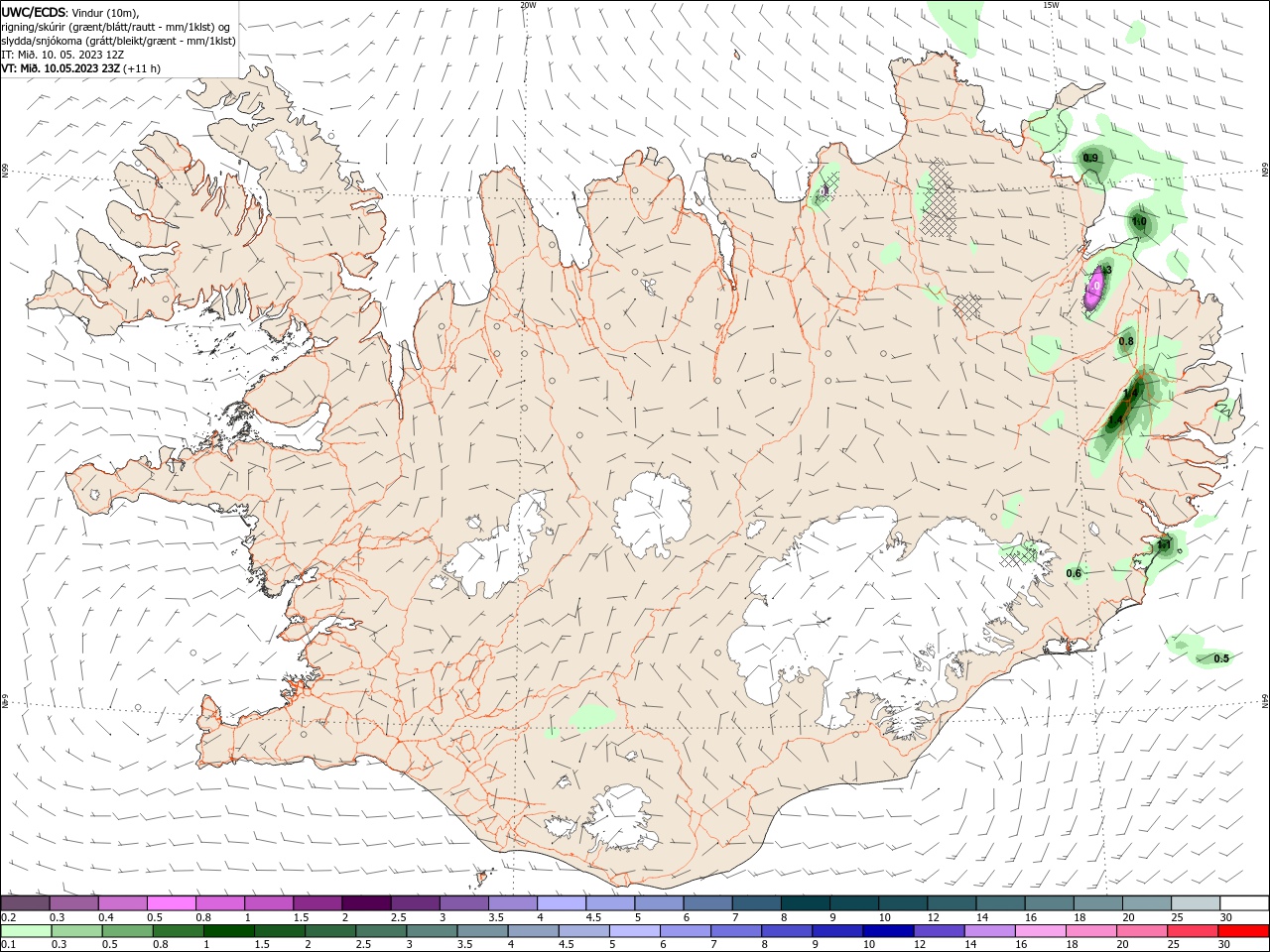Click the dark teal 8 legend swatch
Image resolution: width=1270 pixels, height=952 pixels.
pyautogui.click(x=806, y=903)
